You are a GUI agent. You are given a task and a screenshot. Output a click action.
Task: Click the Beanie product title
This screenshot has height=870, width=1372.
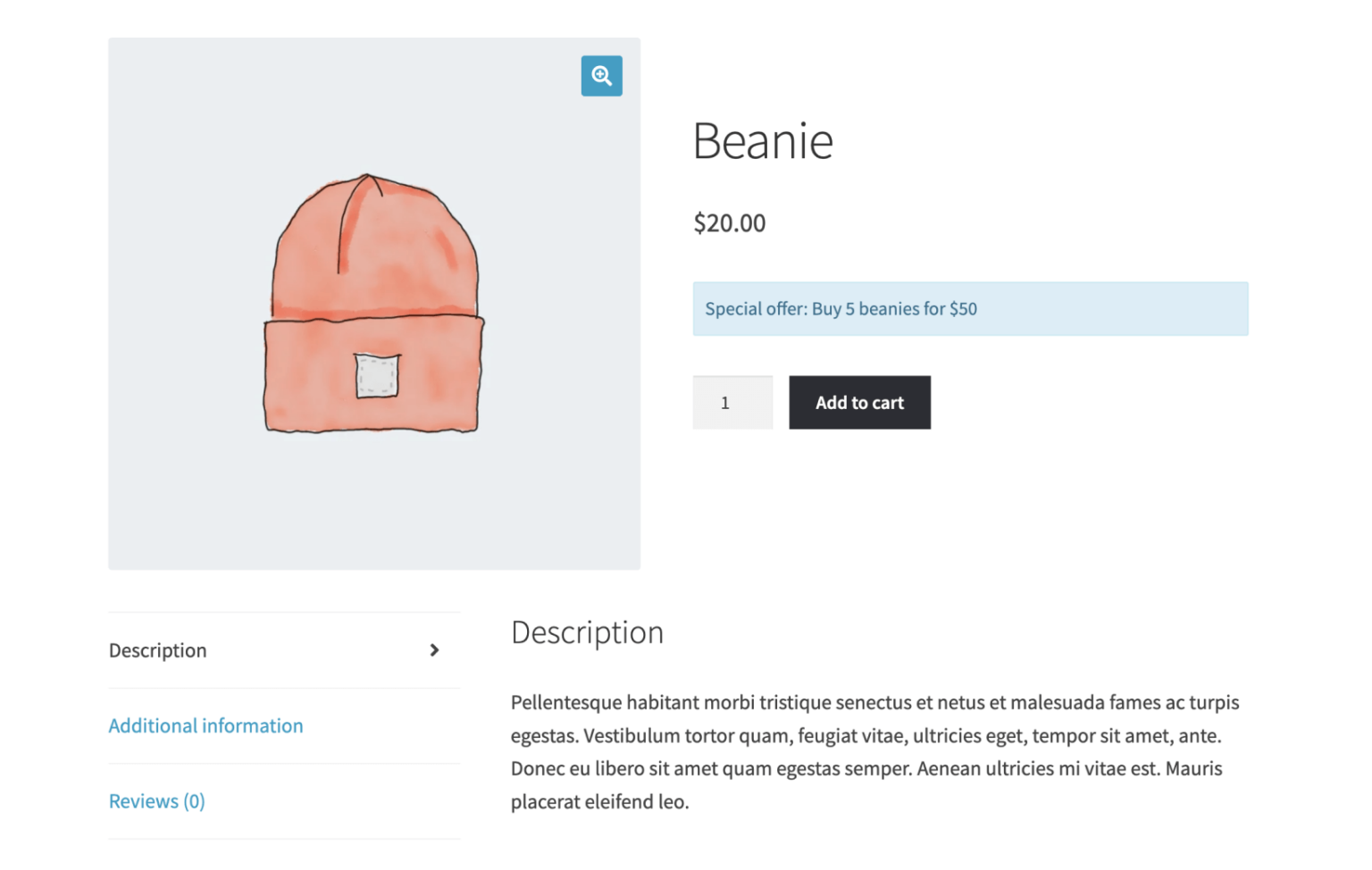pyautogui.click(x=762, y=141)
